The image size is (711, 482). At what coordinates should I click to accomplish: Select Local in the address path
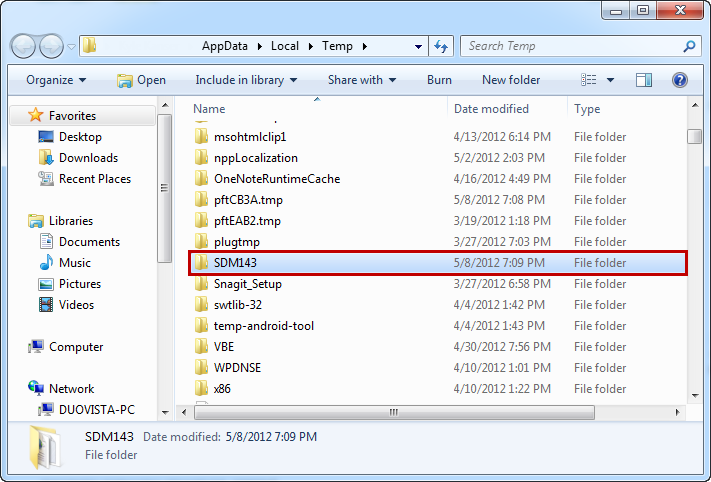pyautogui.click(x=285, y=46)
